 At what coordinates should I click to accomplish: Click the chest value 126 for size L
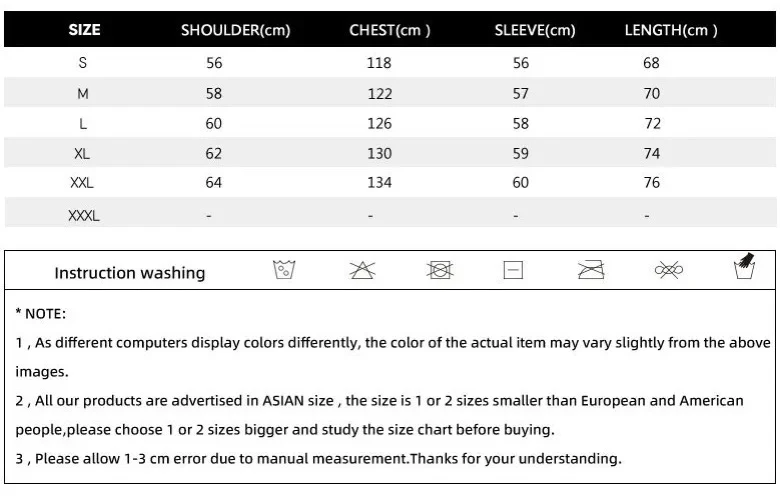[x=379, y=123]
